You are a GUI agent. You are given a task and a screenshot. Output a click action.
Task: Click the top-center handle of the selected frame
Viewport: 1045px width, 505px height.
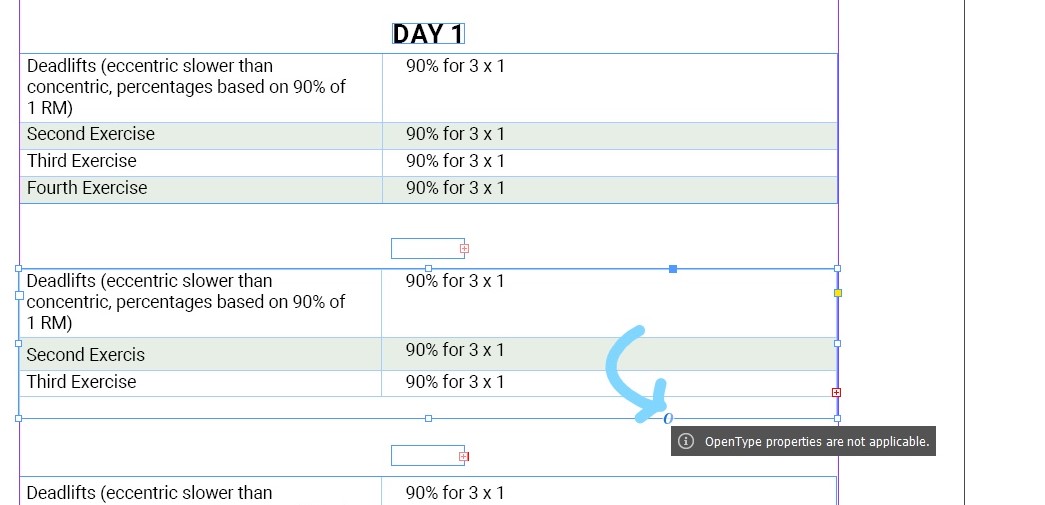[428, 268]
